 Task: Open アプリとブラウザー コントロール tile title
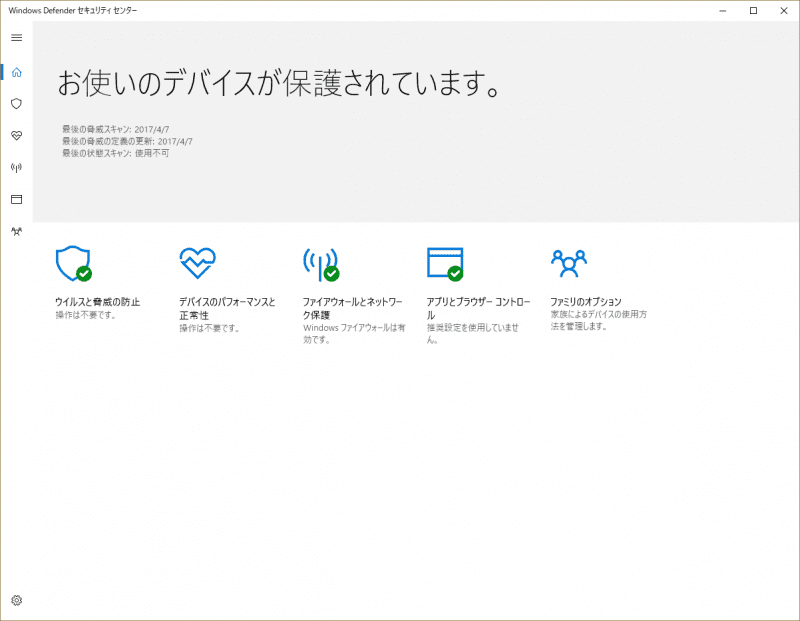click(479, 308)
